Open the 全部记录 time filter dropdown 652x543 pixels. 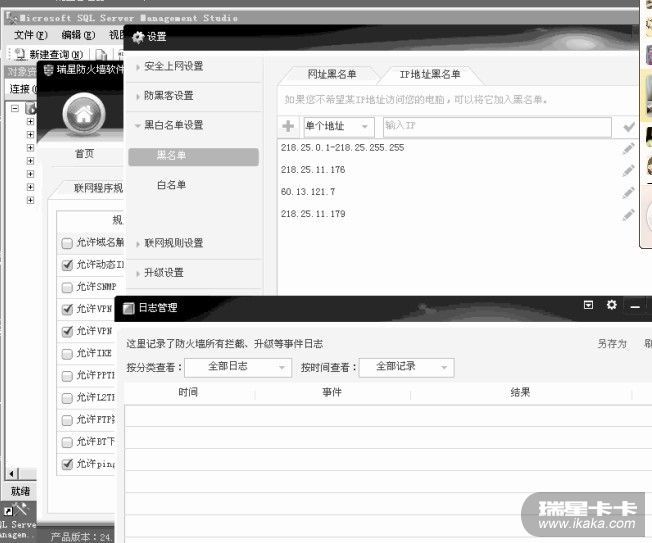click(406, 367)
